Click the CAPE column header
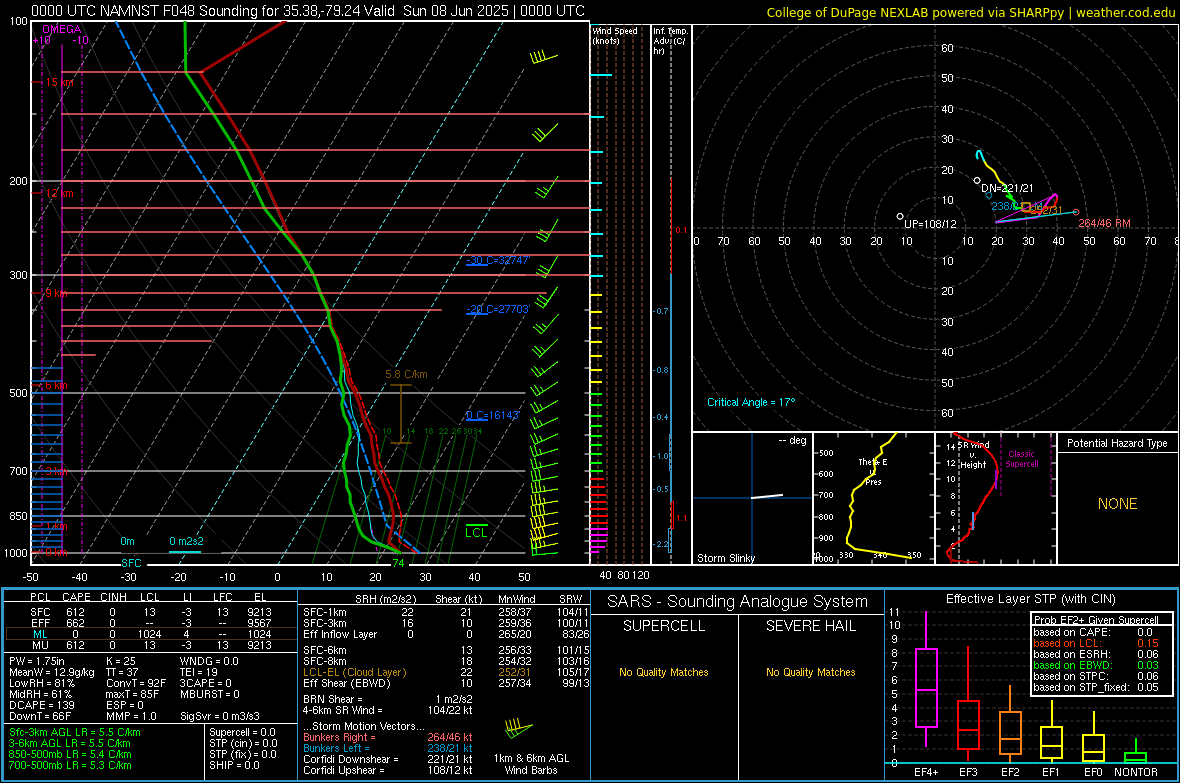The height and width of the screenshot is (783, 1180). coord(76,597)
